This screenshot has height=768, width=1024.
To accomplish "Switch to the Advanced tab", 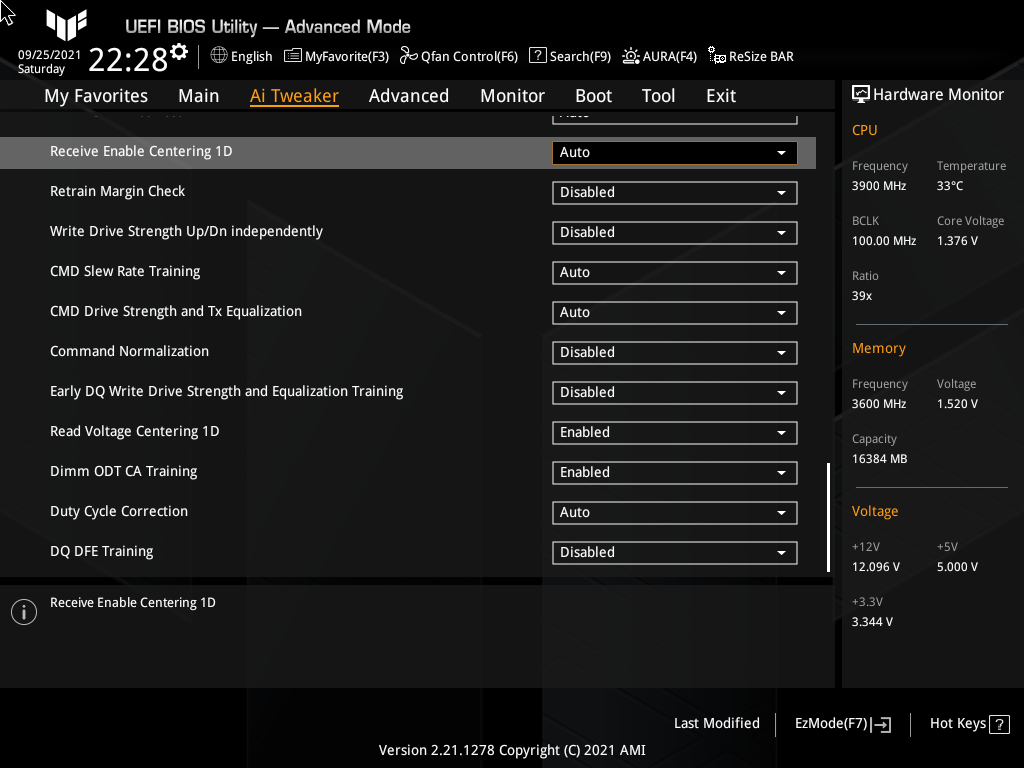I will [408, 96].
